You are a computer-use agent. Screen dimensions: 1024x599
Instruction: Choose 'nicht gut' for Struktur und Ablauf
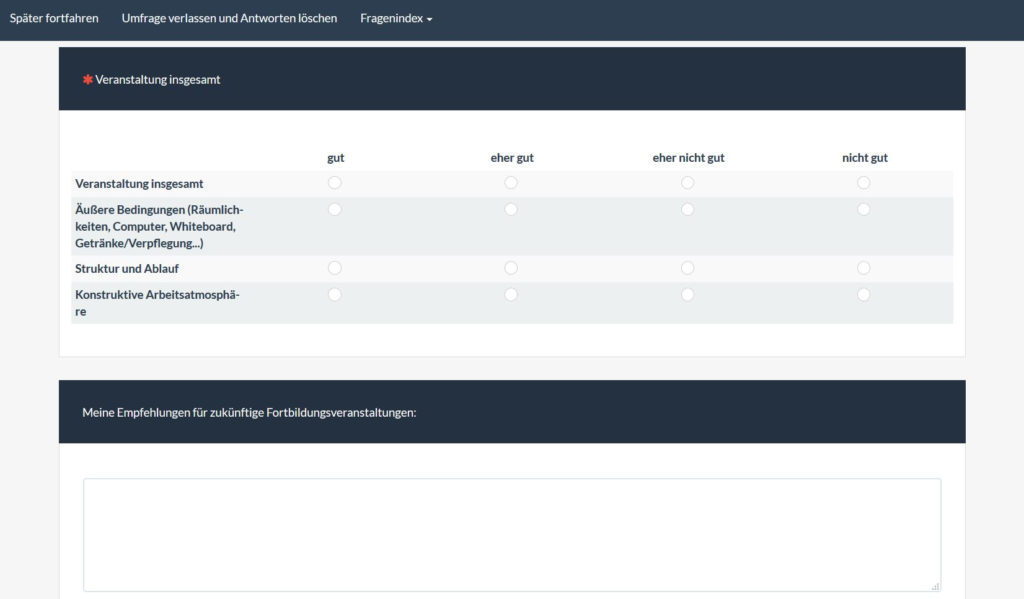coord(864,268)
